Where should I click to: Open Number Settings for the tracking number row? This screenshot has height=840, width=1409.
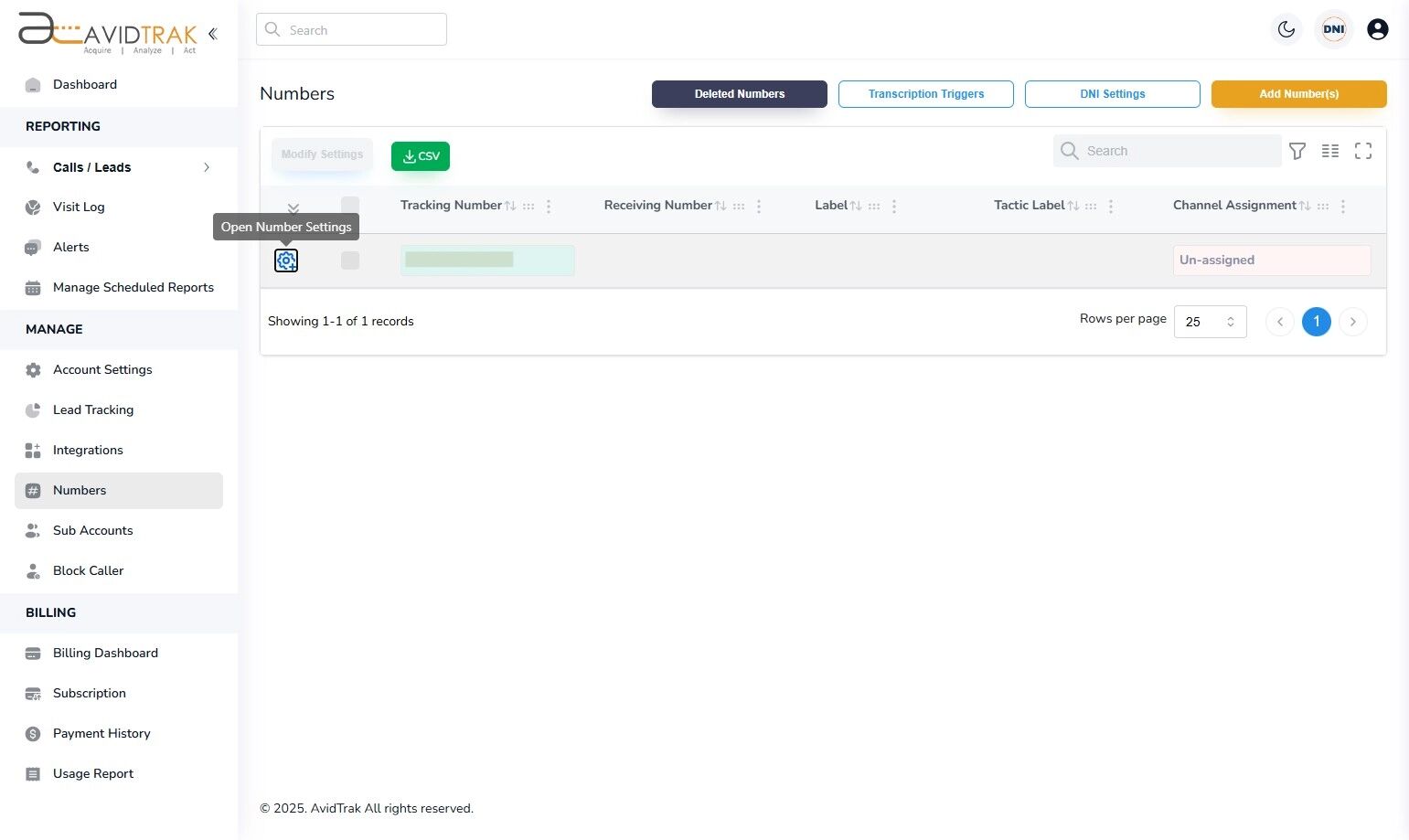pos(286,261)
